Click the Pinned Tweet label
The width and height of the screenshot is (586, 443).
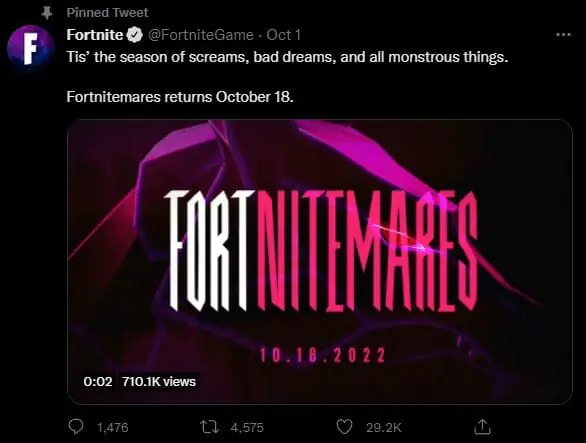click(x=107, y=13)
